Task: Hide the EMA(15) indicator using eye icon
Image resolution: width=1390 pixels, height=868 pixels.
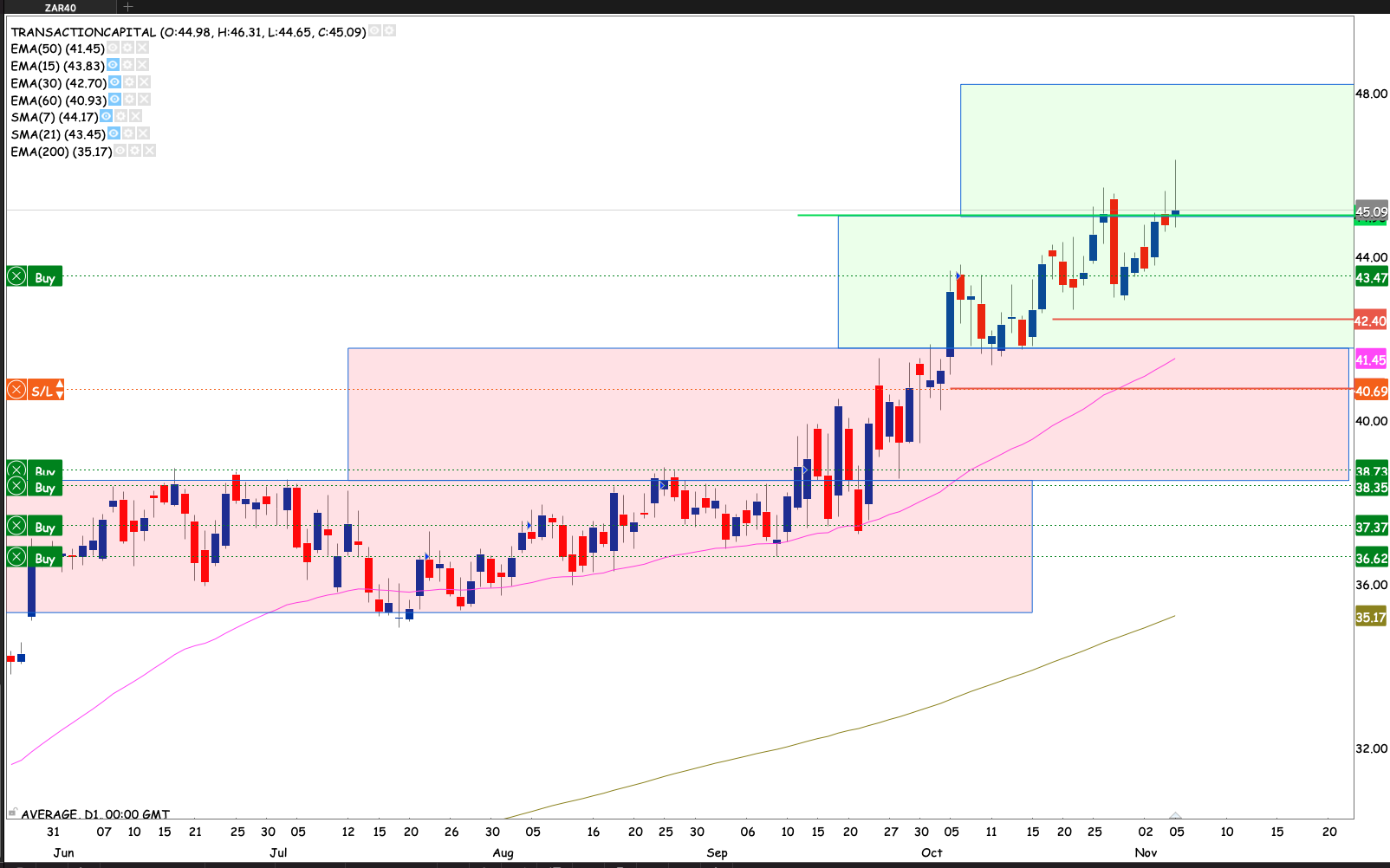Action: (x=113, y=65)
